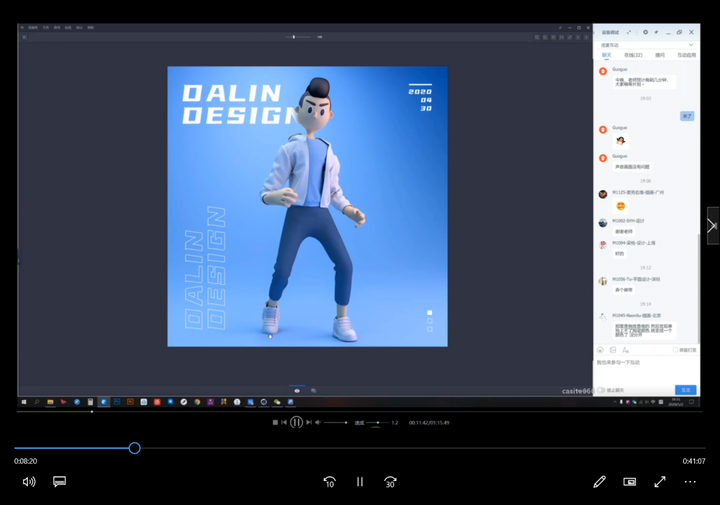Open the calculator from the taskbar
This screenshot has height=505, width=720.
90,402
